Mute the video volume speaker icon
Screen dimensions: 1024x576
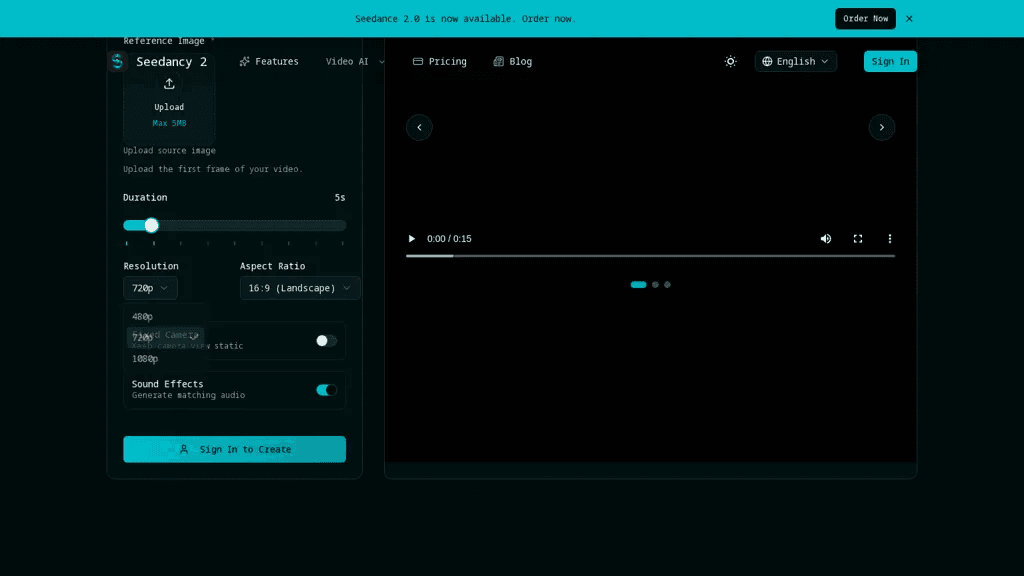[x=826, y=239]
